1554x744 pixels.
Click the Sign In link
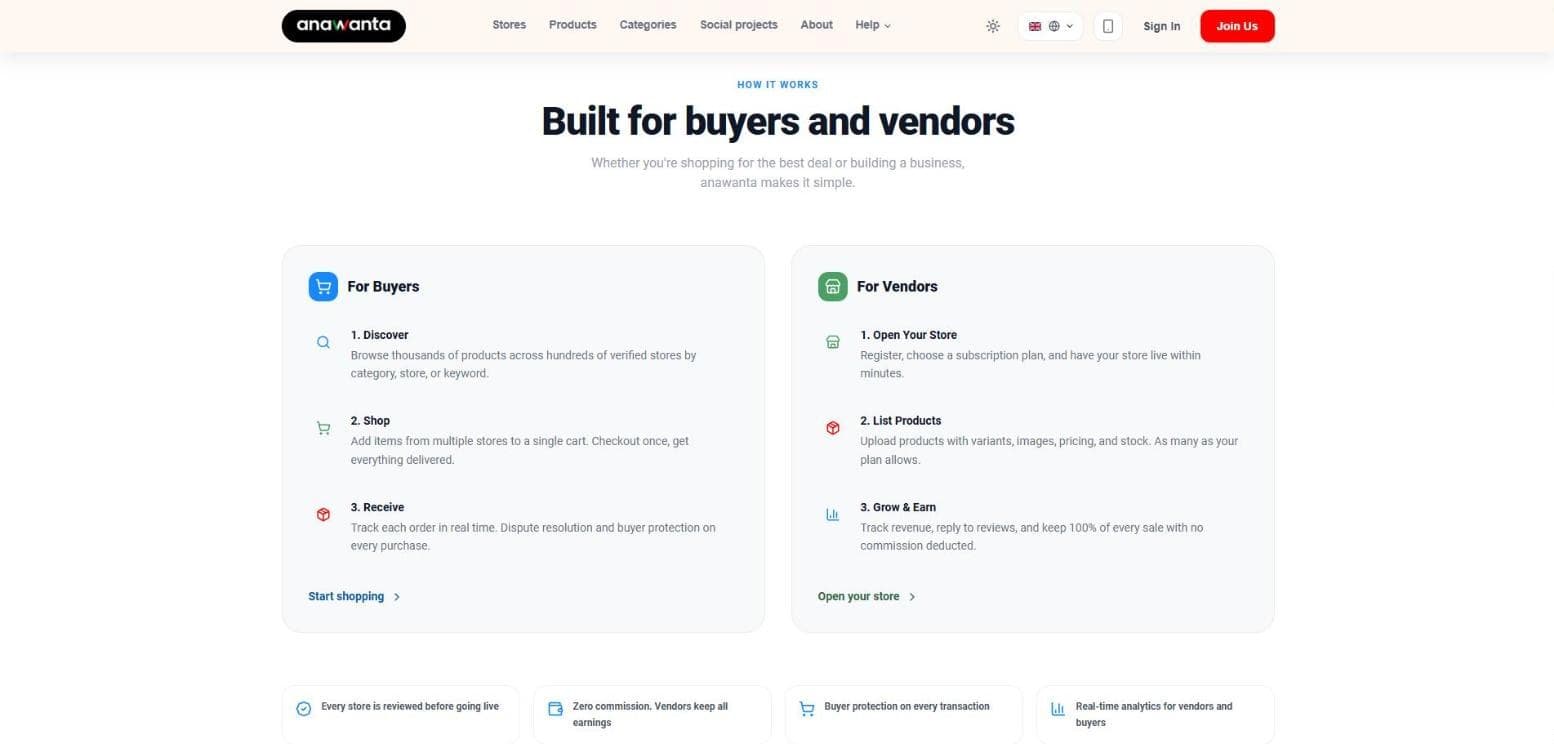click(x=1162, y=26)
